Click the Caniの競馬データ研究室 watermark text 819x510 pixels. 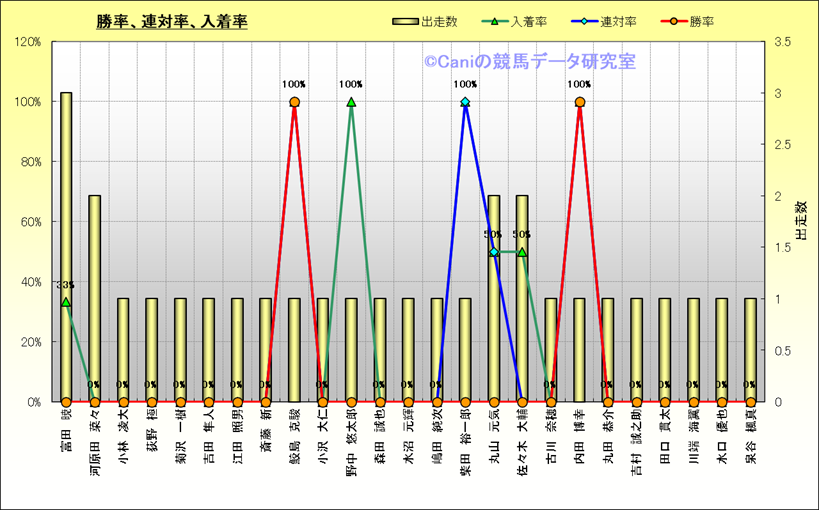click(529, 62)
